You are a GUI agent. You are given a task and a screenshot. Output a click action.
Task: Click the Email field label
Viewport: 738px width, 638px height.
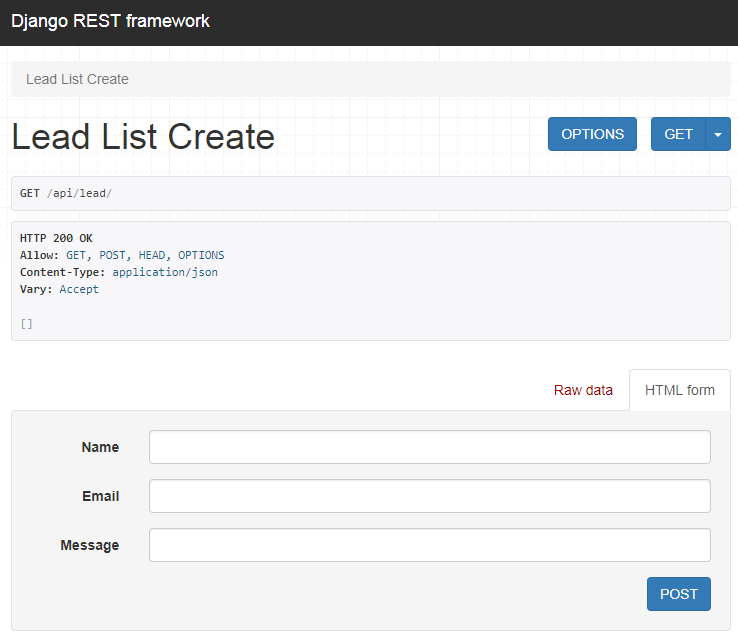pos(100,496)
